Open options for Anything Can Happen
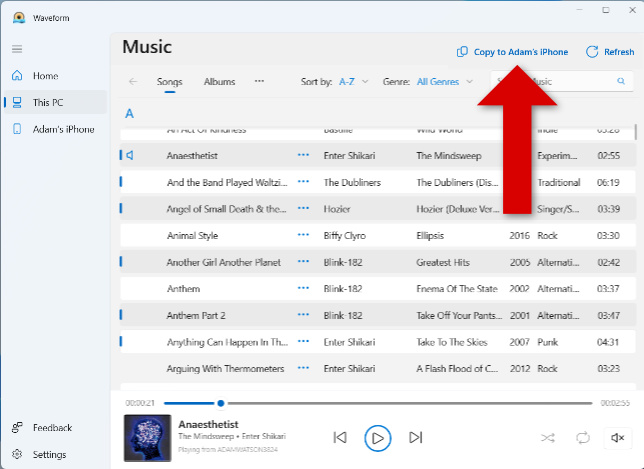The height and width of the screenshot is (469, 644). pyautogui.click(x=303, y=341)
